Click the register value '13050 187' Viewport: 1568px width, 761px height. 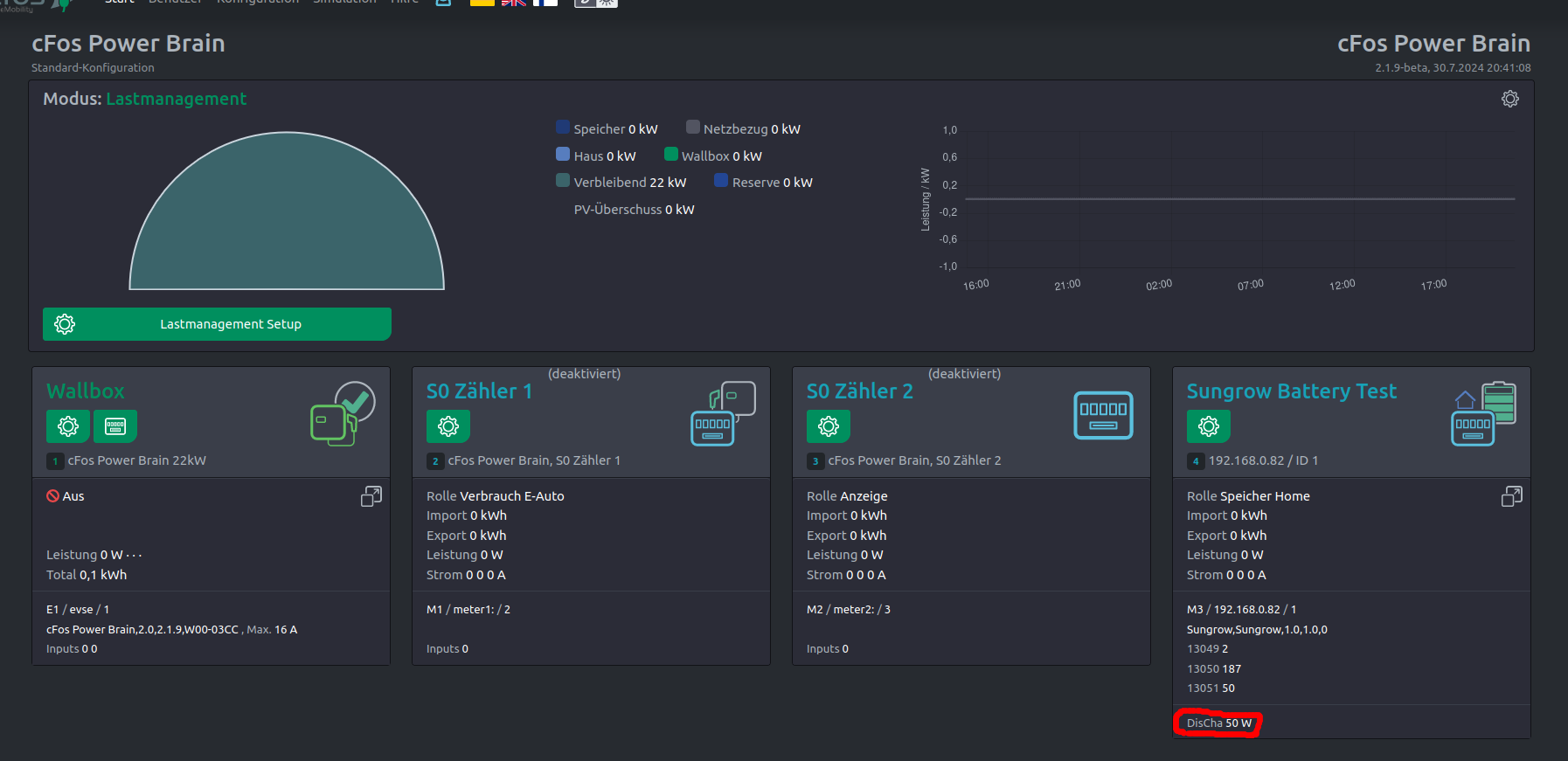[x=1214, y=669]
